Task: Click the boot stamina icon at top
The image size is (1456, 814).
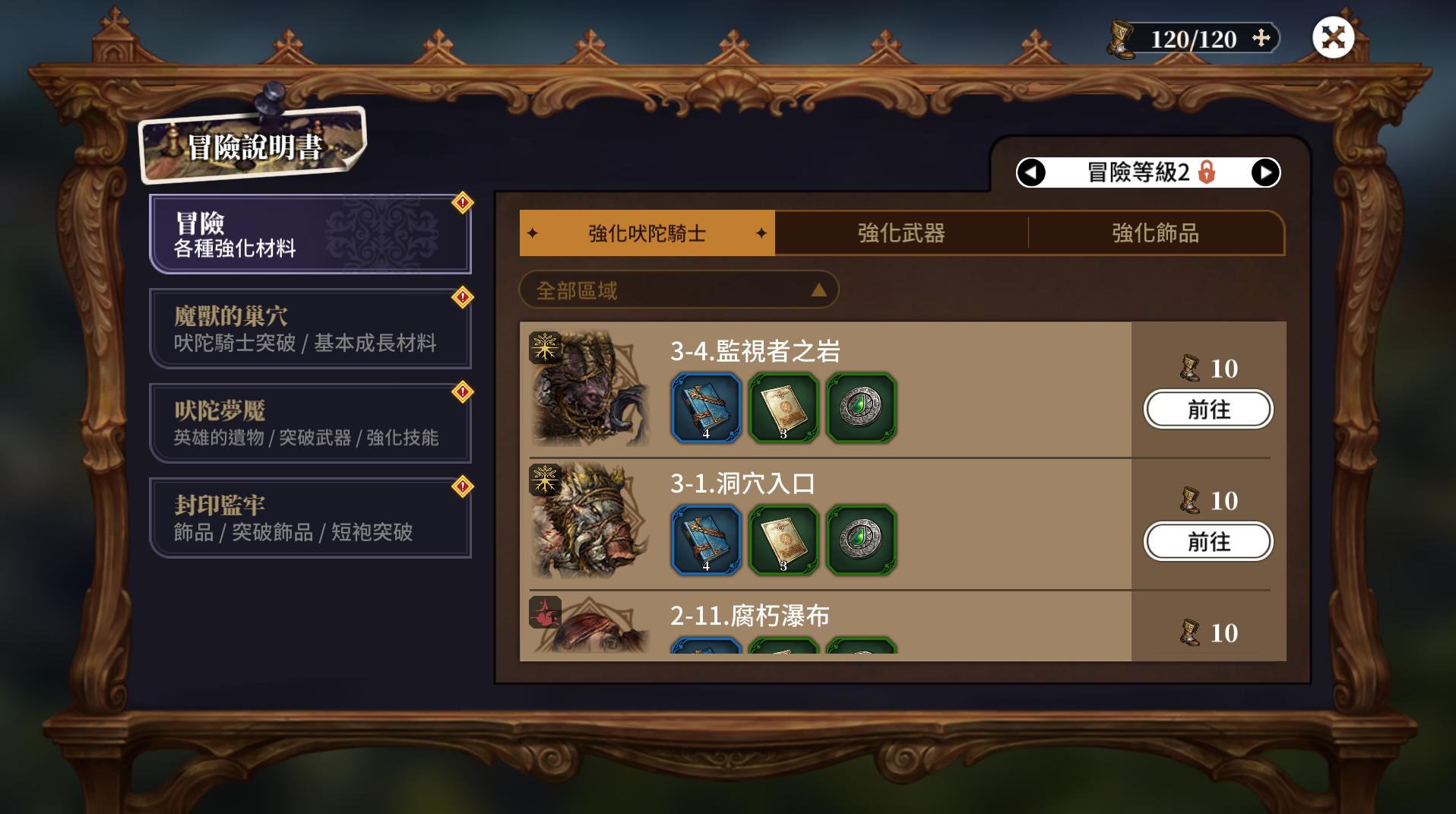Action: (x=1120, y=40)
